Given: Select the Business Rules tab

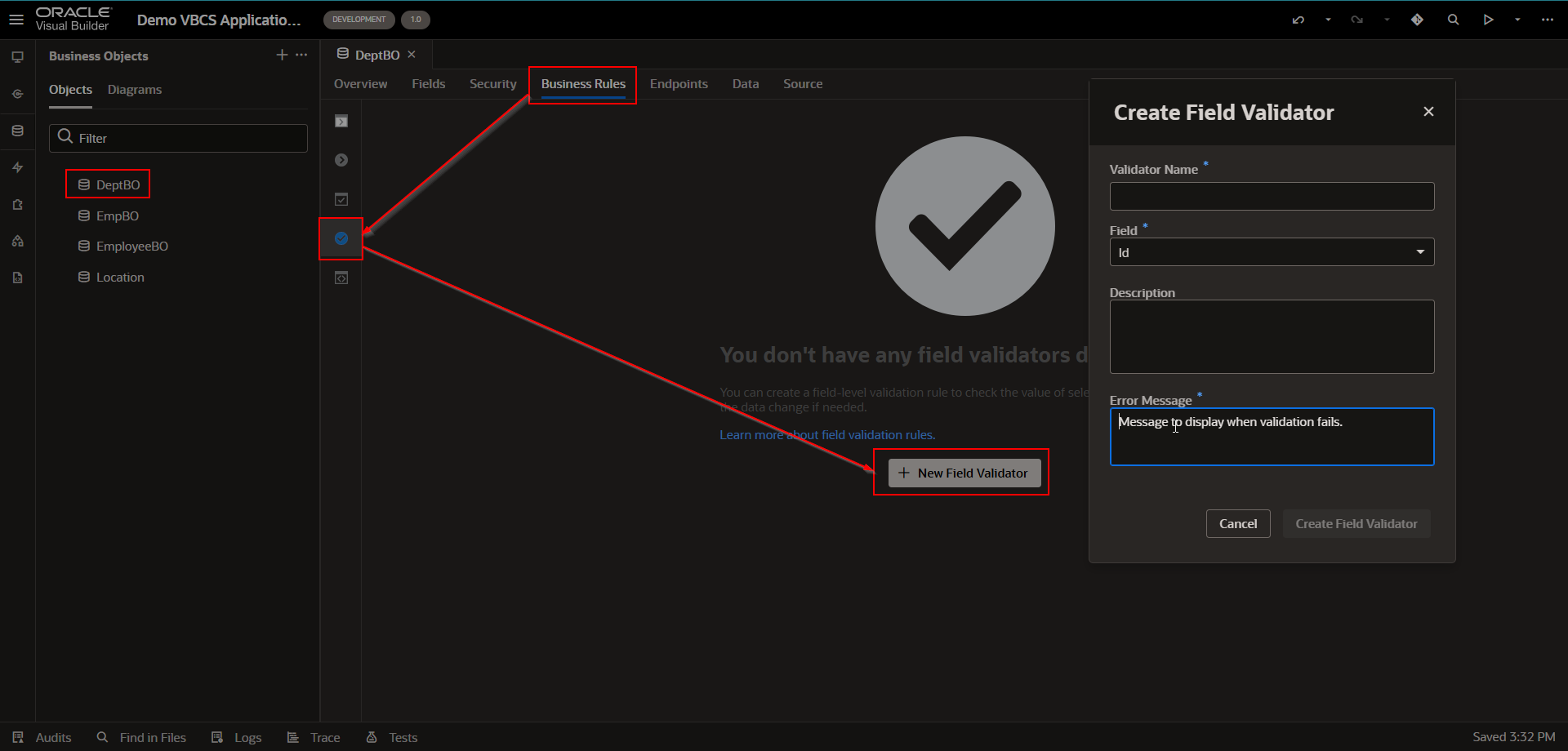Looking at the screenshot, I should 583,84.
